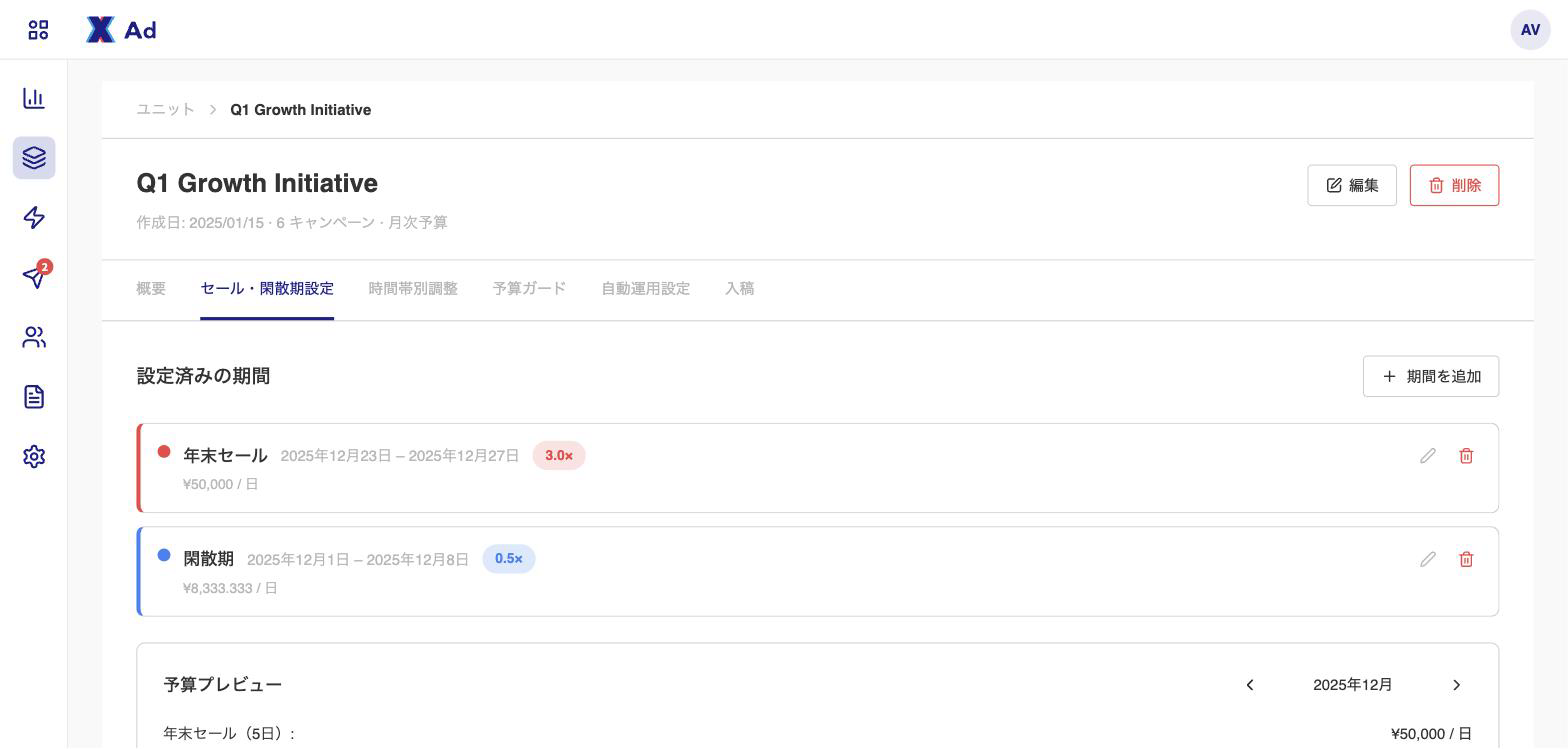Open the 自動運用設定 tab
The width and height of the screenshot is (1568, 749).
[x=646, y=289]
